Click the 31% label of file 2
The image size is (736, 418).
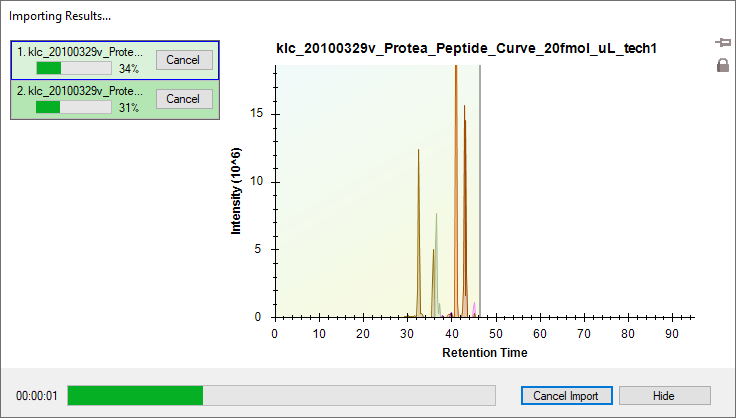pyautogui.click(x=129, y=108)
